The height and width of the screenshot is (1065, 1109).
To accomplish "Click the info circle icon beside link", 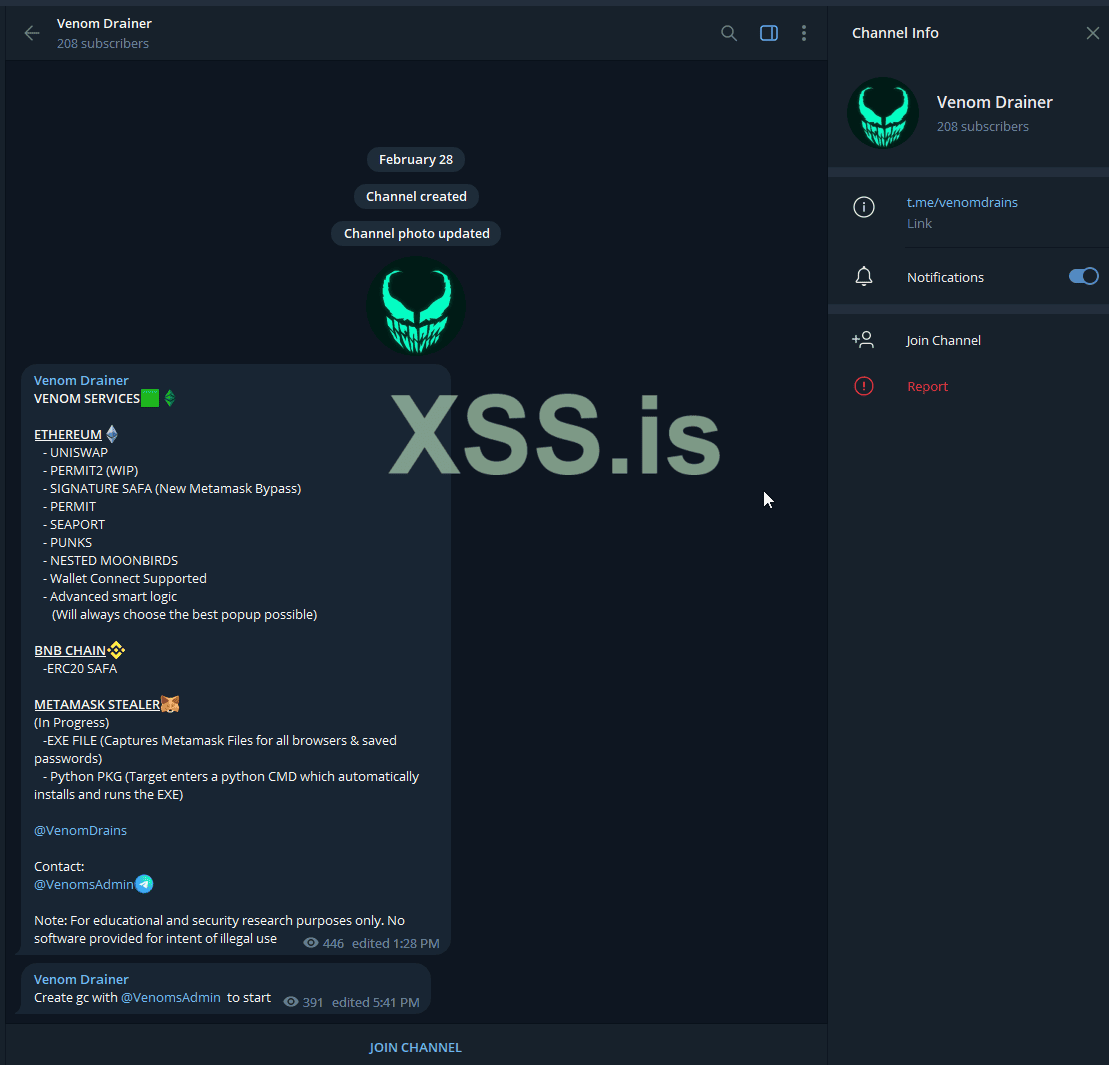I will point(864,207).
